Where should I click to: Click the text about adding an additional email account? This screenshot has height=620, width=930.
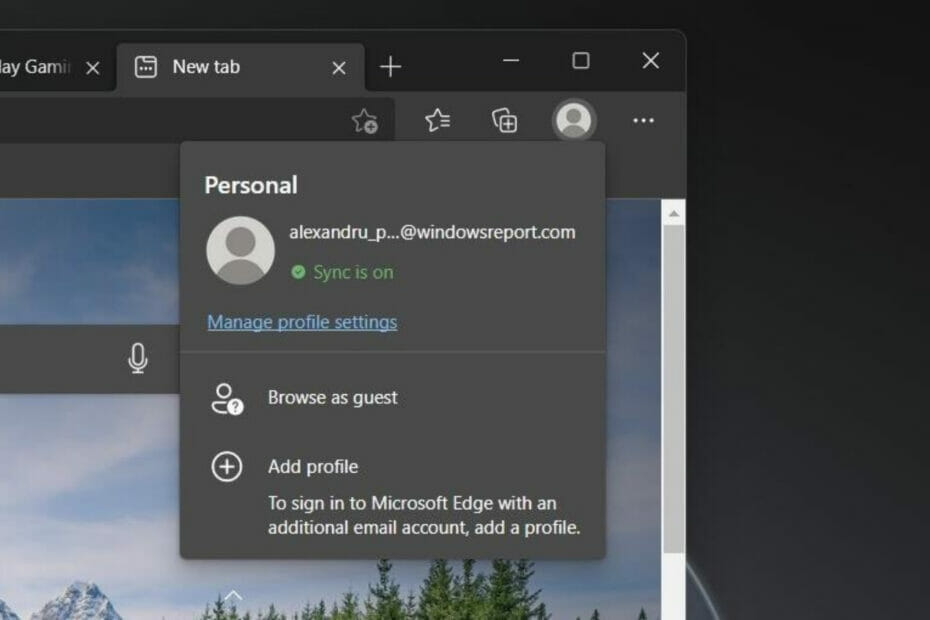tap(423, 515)
